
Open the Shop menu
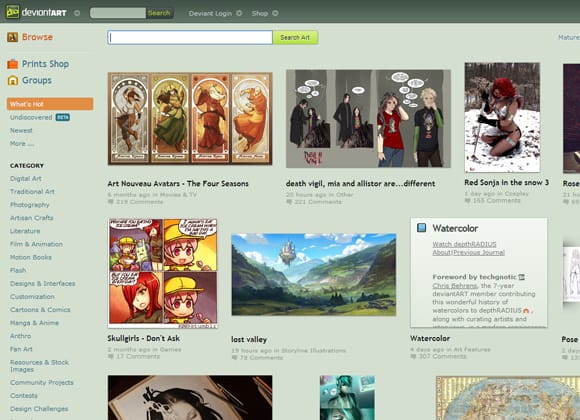click(x=260, y=13)
